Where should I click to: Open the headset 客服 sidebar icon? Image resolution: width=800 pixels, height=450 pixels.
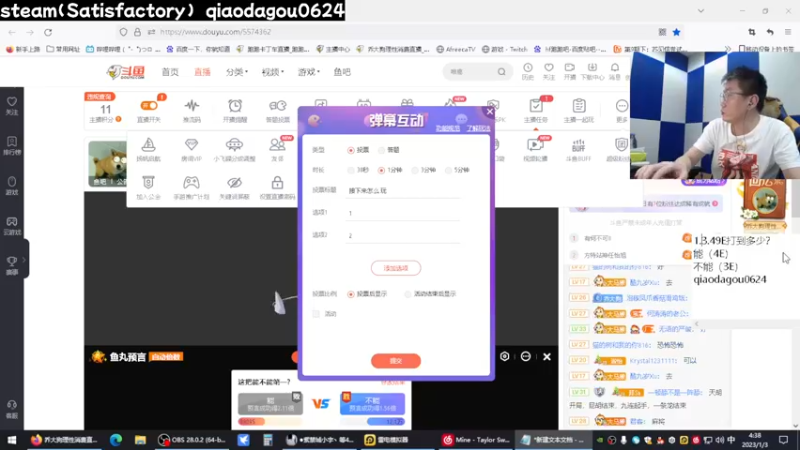point(12,410)
